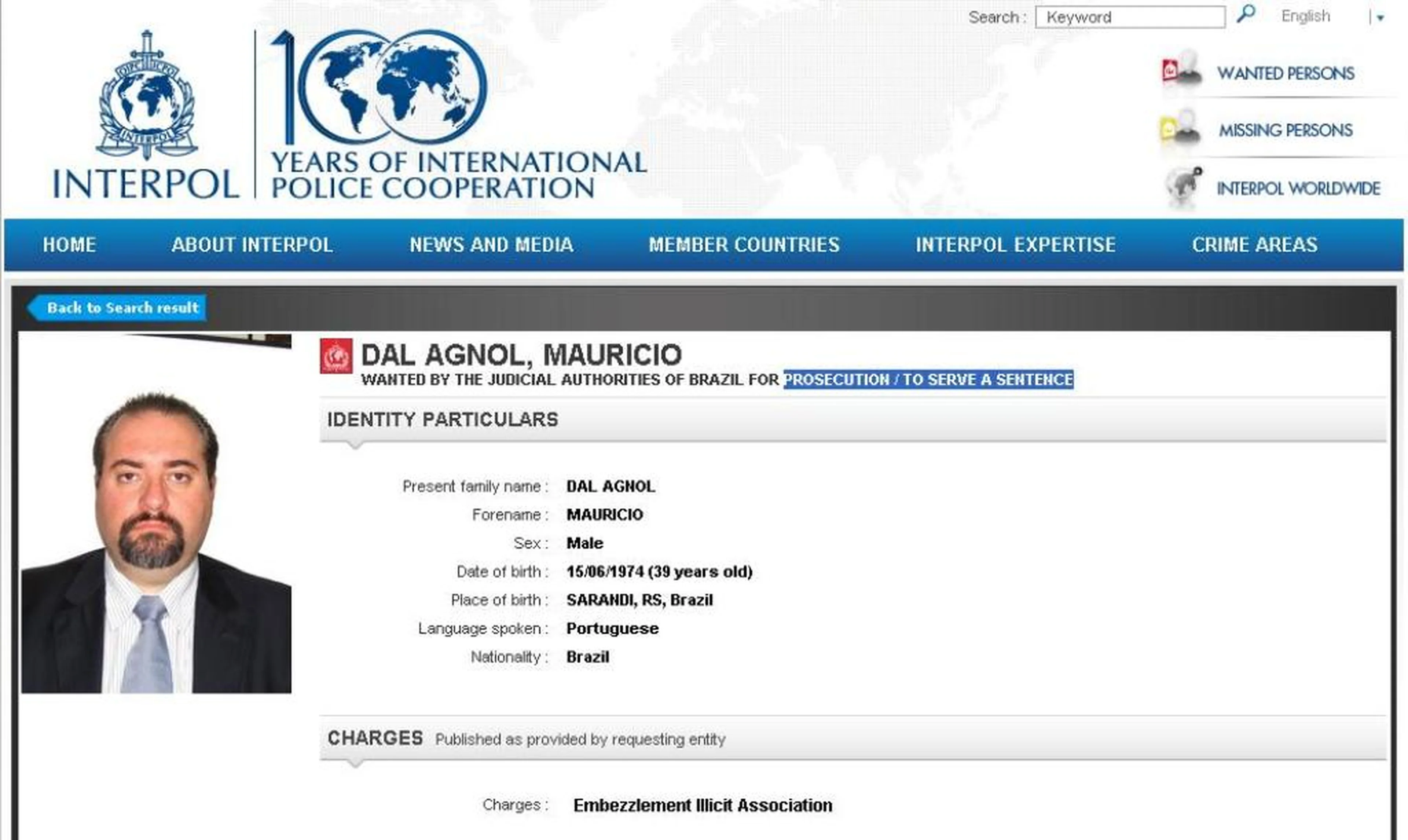Open the Home menu

point(70,245)
